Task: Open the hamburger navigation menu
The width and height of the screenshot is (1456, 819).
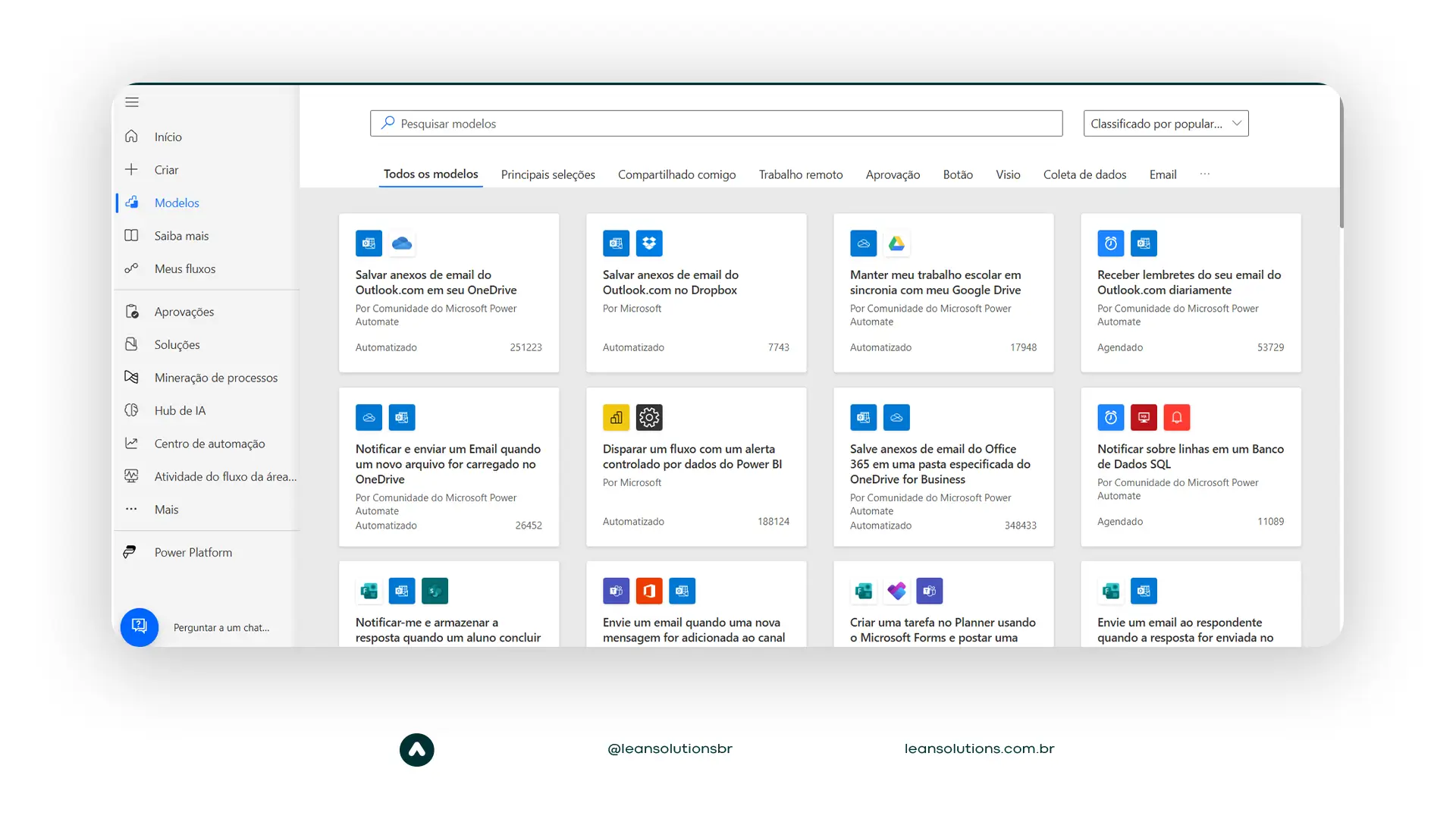Action: tap(132, 102)
